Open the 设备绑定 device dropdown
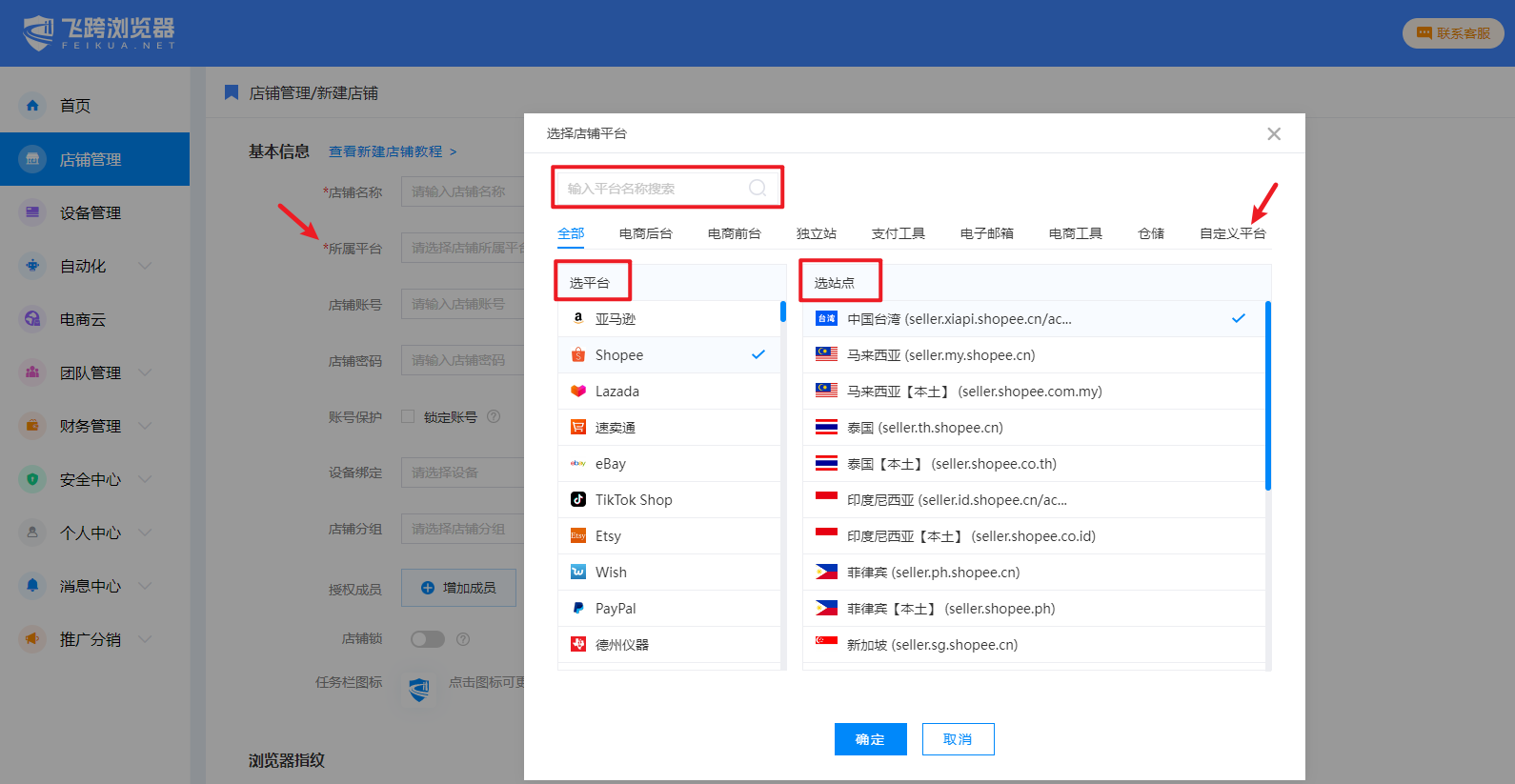 pyautogui.click(x=463, y=472)
